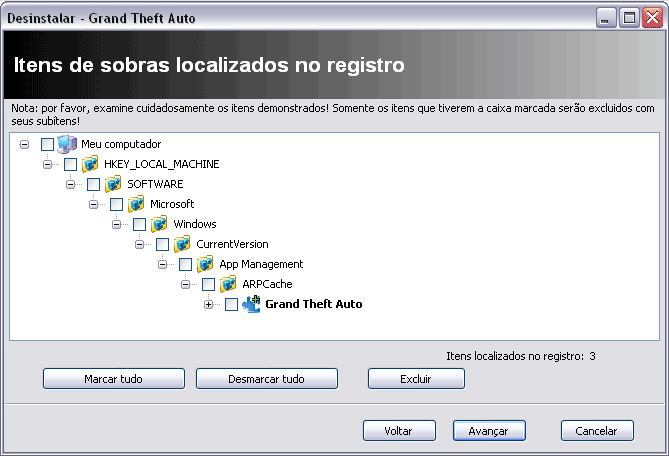669x456 pixels.
Task: Check the Microsoft checkbox
Action: 116,204
